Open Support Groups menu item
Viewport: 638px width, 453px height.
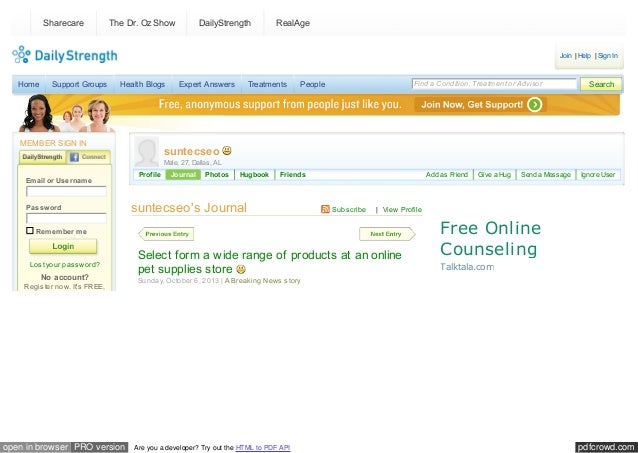coord(79,84)
